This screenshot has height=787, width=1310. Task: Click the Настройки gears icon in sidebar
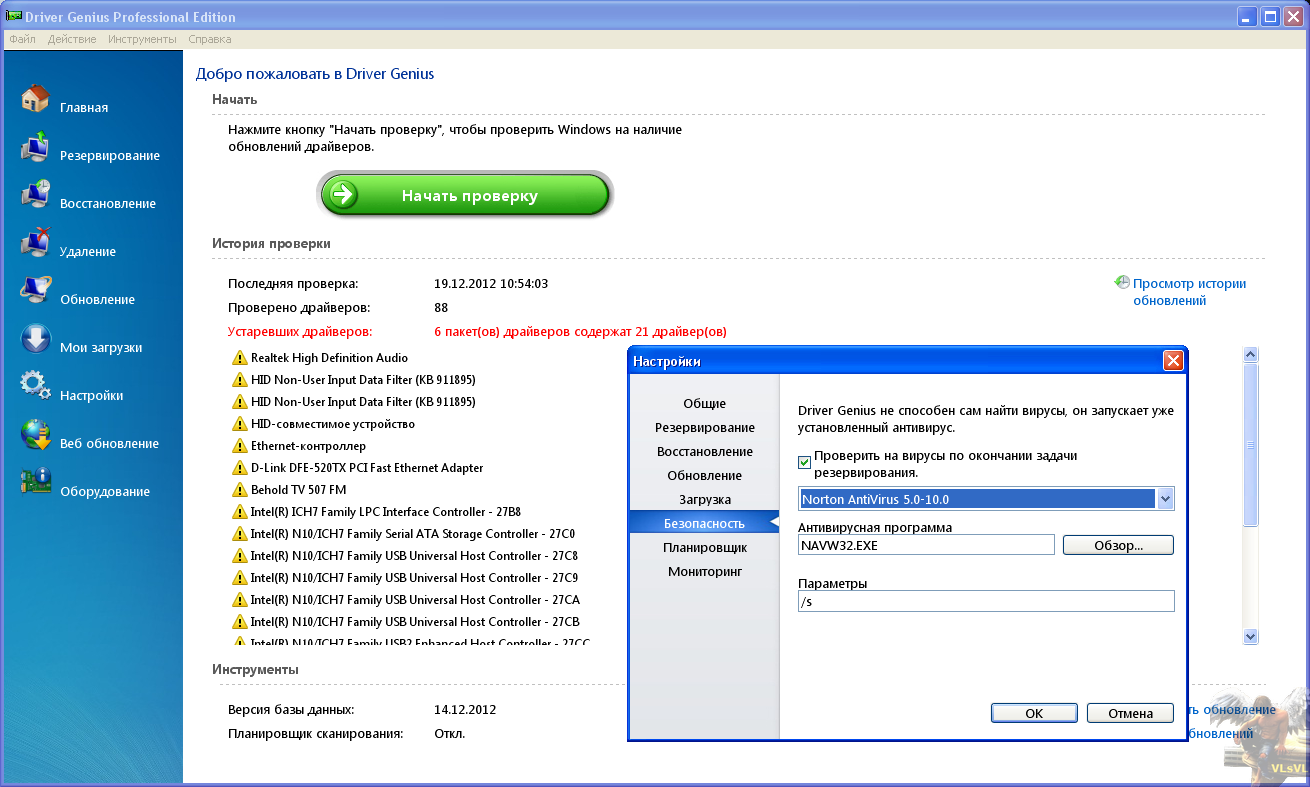(x=35, y=387)
